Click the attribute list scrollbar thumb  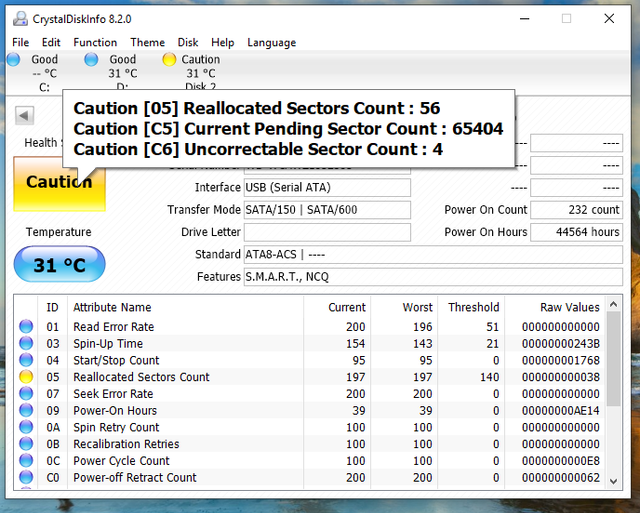pos(613,359)
